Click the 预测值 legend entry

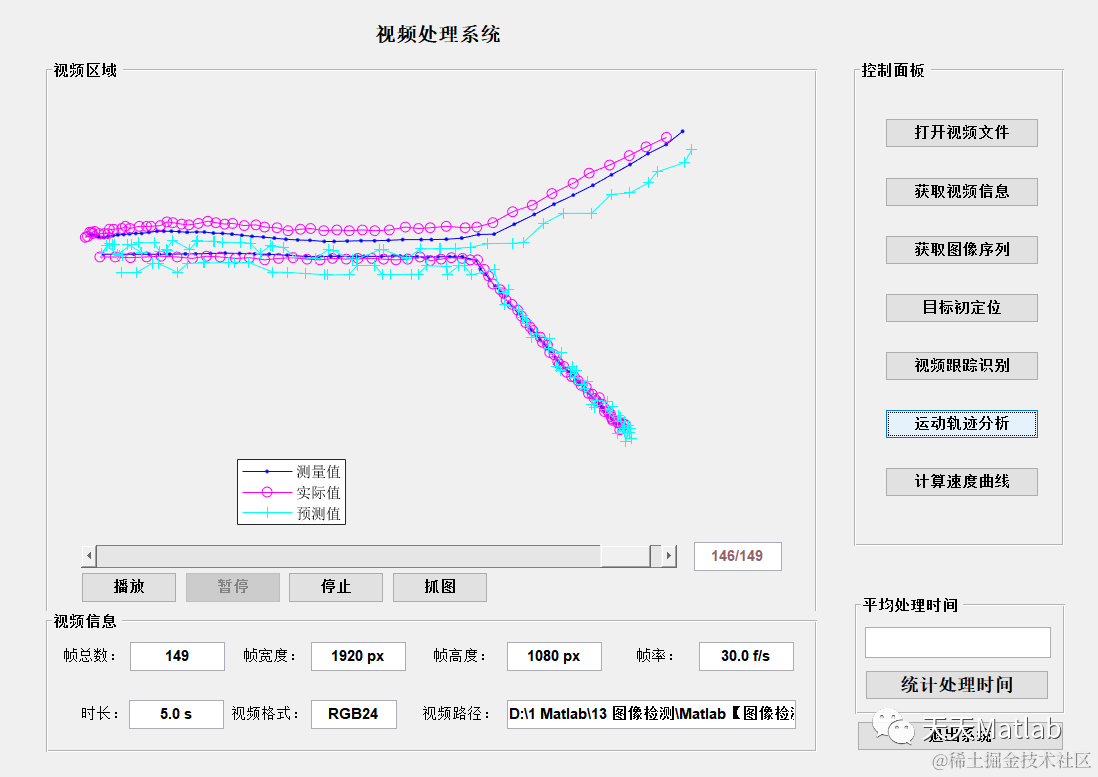tap(291, 514)
